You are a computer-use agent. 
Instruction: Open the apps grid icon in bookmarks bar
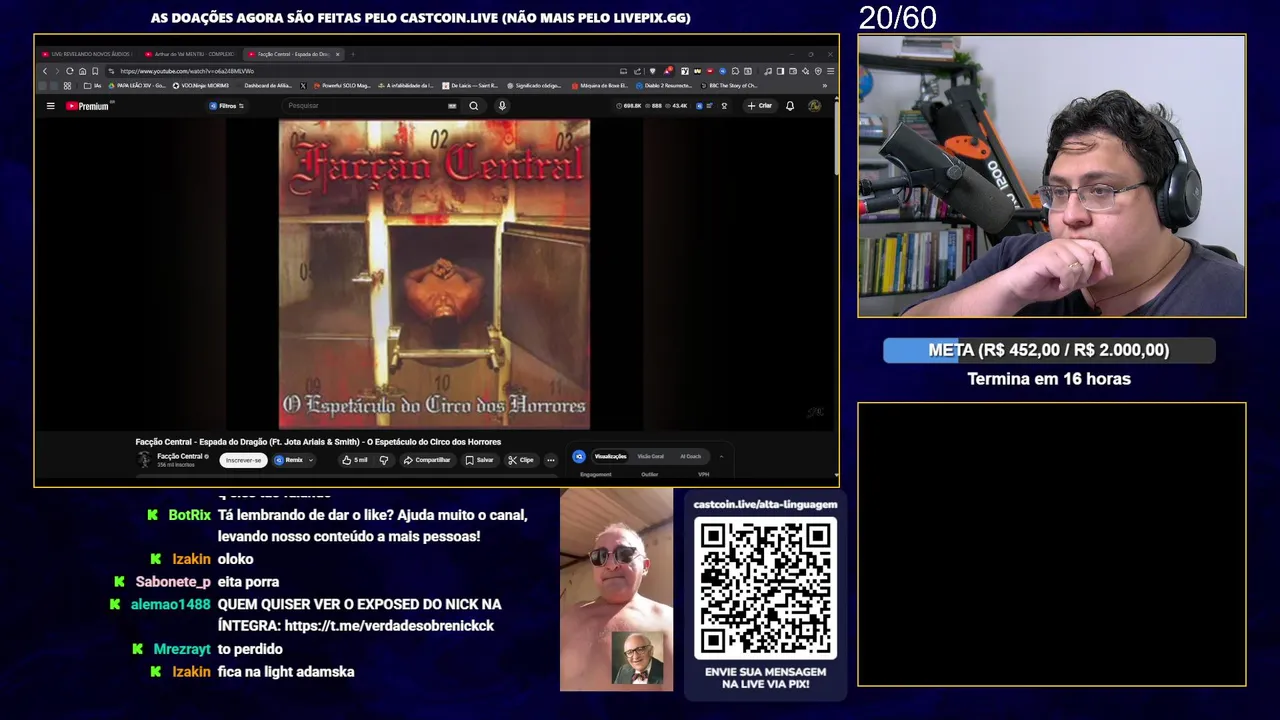pyautogui.click(x=67, y=86)
